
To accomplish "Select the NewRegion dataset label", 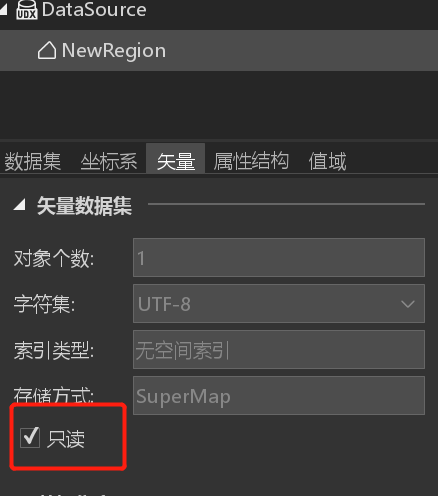I will pyautogui.click(x=114, y=51).
